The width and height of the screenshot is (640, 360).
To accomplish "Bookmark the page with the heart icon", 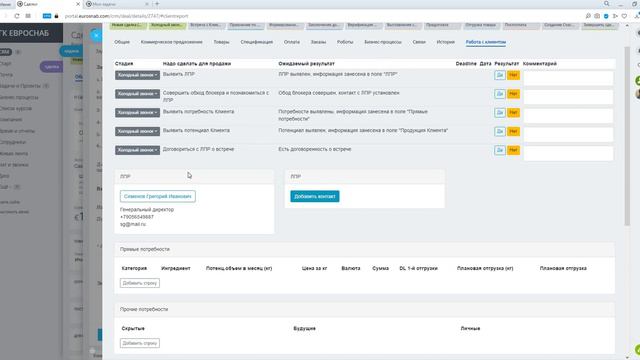I will [x=624, y=16].
